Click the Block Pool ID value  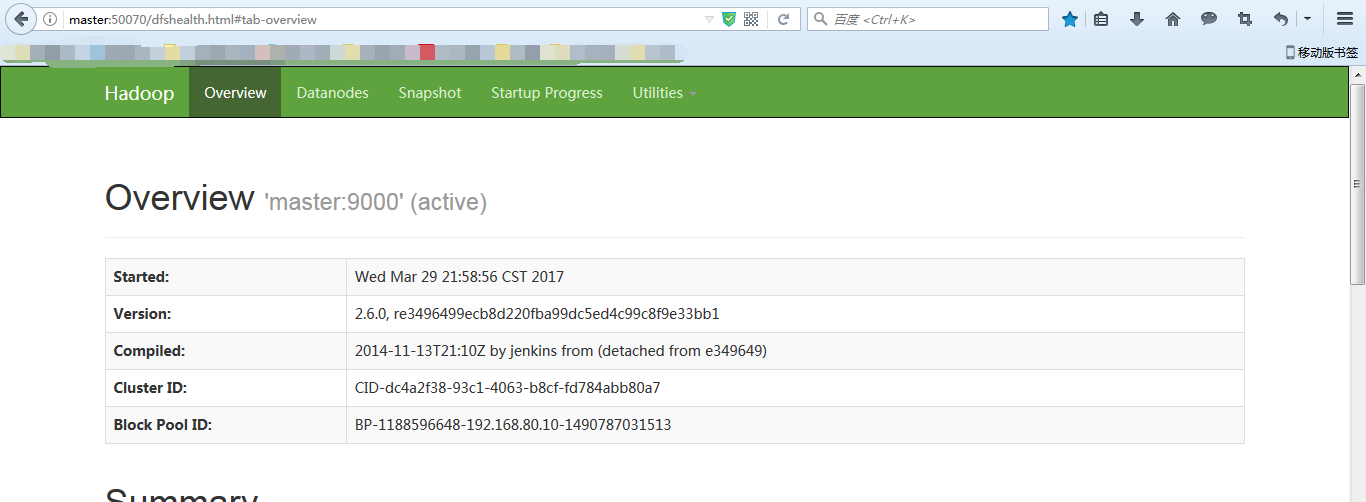513,425
